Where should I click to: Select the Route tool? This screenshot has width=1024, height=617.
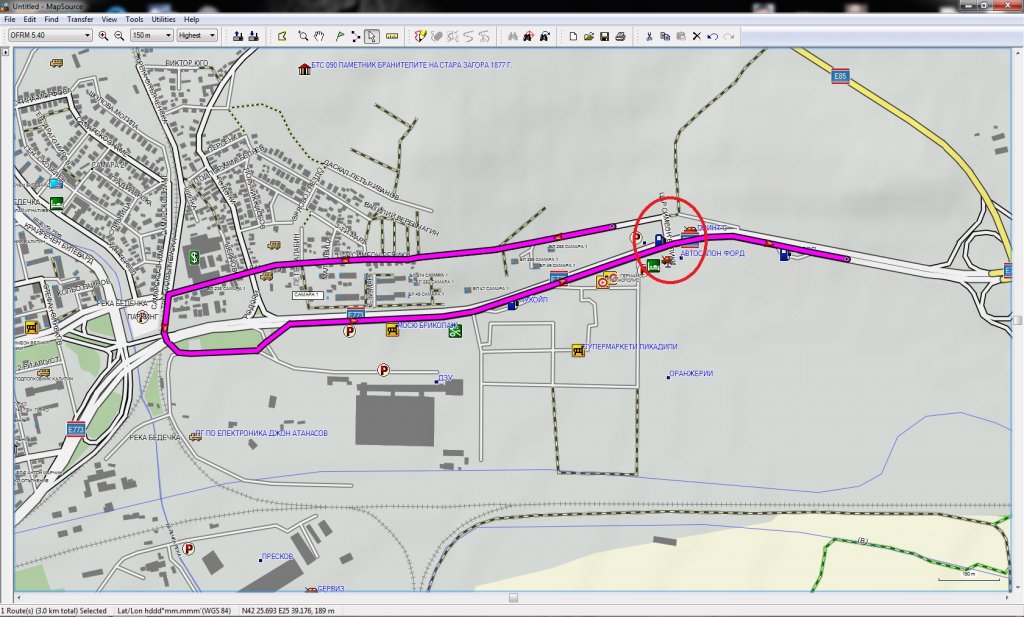point(355,36)
